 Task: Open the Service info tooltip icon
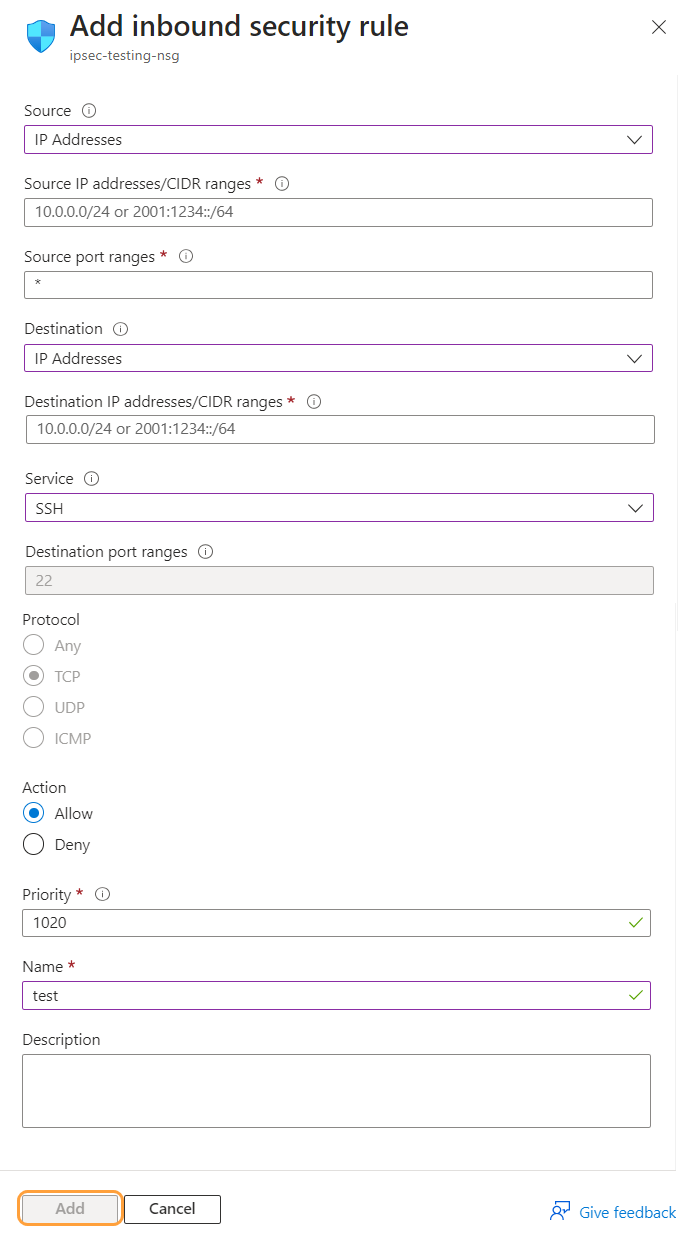pyautogui.click(x=91, y=478)
